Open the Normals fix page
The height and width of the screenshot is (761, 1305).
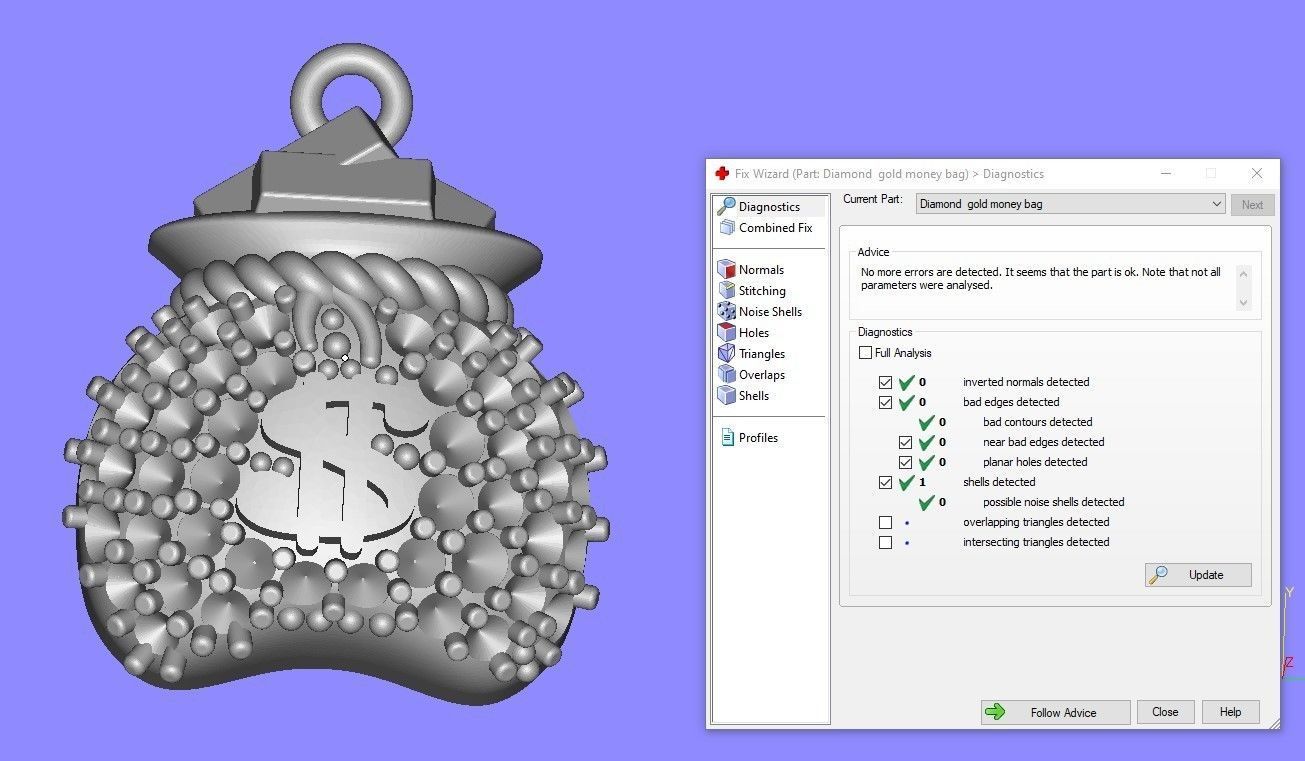tap(759, 269)
